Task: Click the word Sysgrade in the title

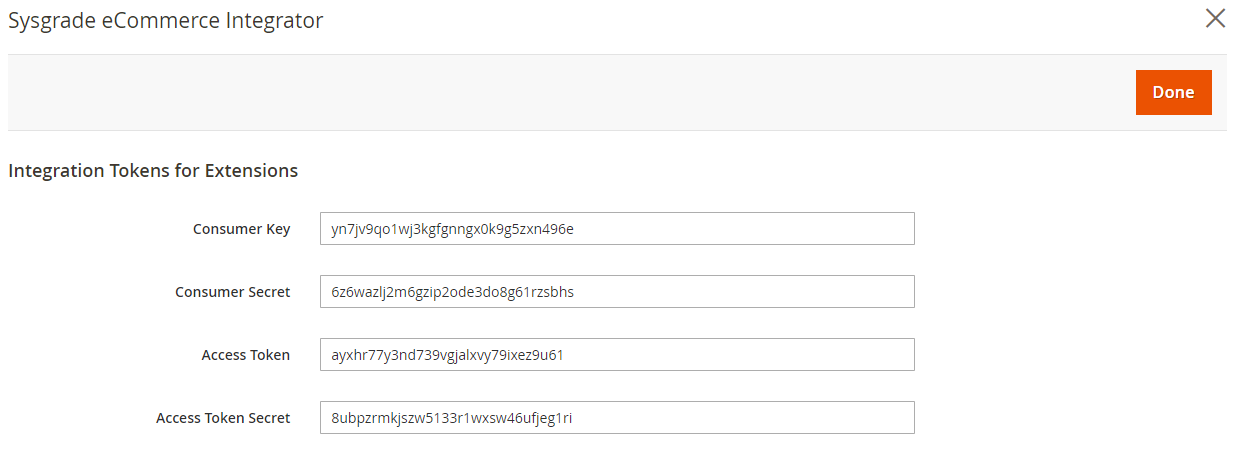Action: coord(51,21)
